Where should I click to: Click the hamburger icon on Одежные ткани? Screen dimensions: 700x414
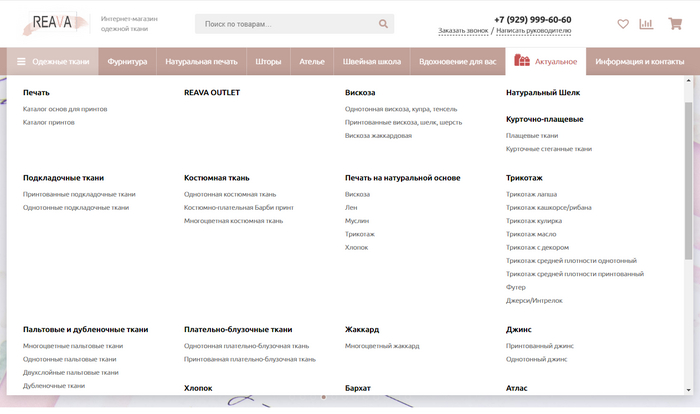21,62
